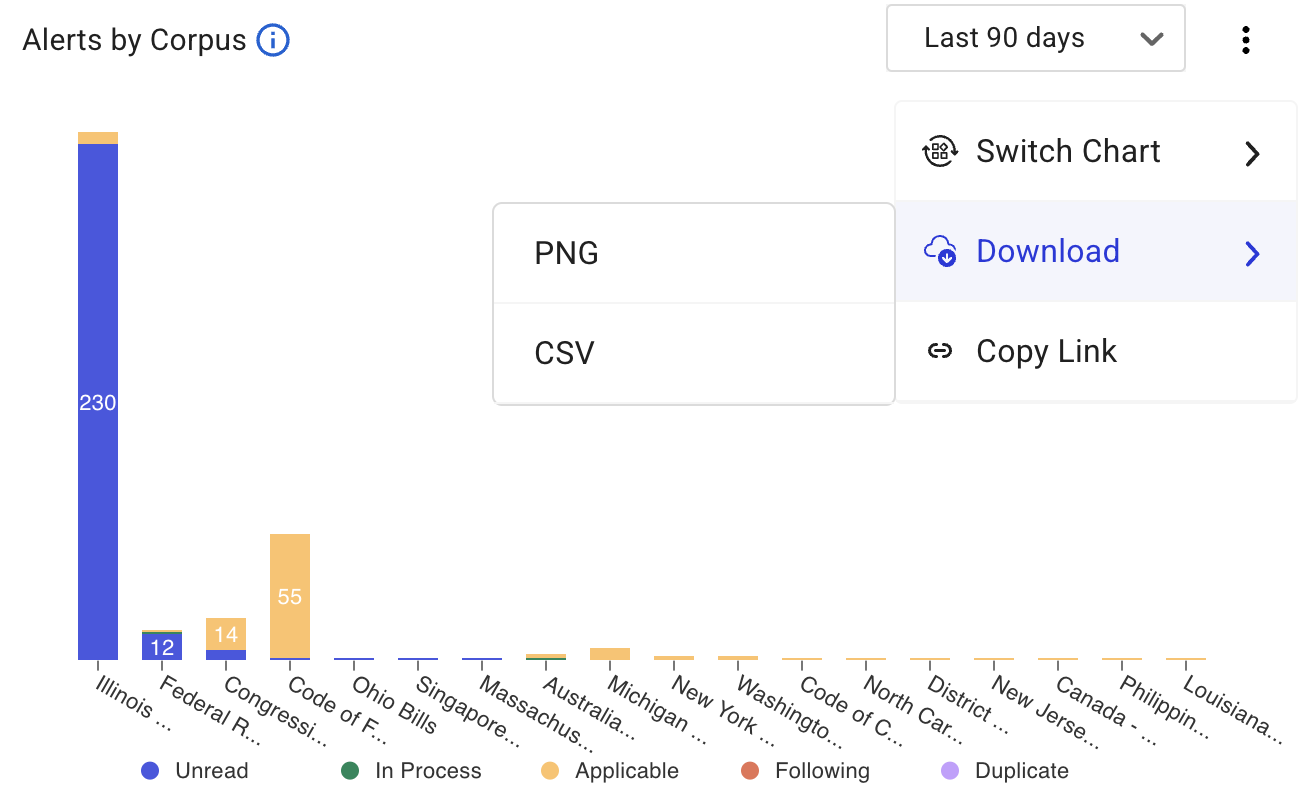Open the three-dot kebab menu

1245,40
